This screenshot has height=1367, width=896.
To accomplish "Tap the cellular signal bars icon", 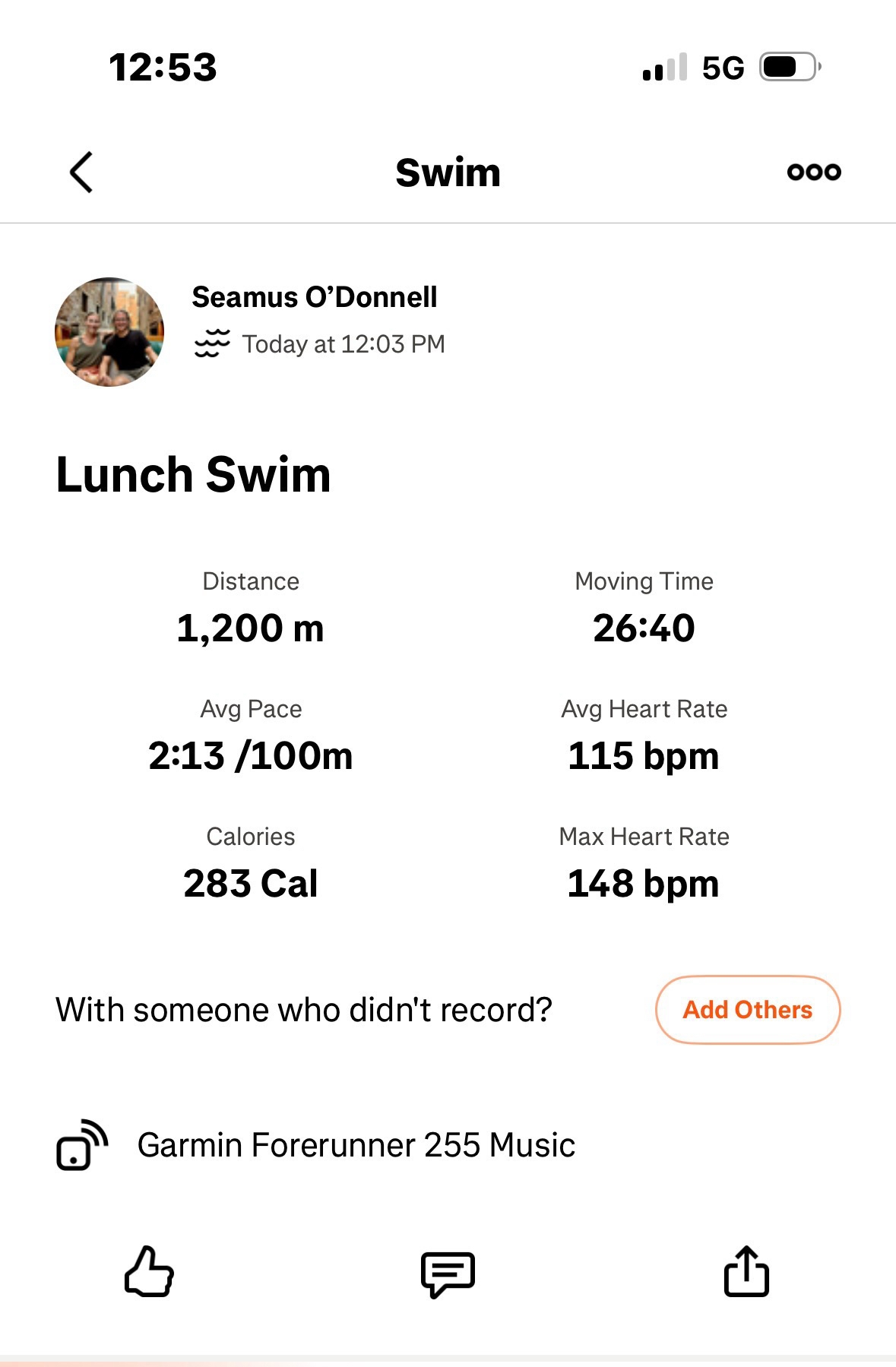I will click(x=664, y=68).
